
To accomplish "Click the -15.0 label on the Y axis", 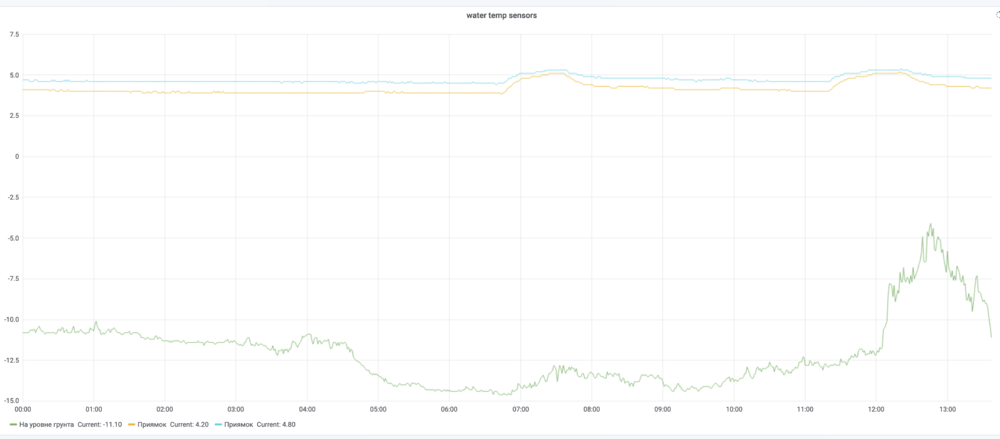I will [11, 401].
